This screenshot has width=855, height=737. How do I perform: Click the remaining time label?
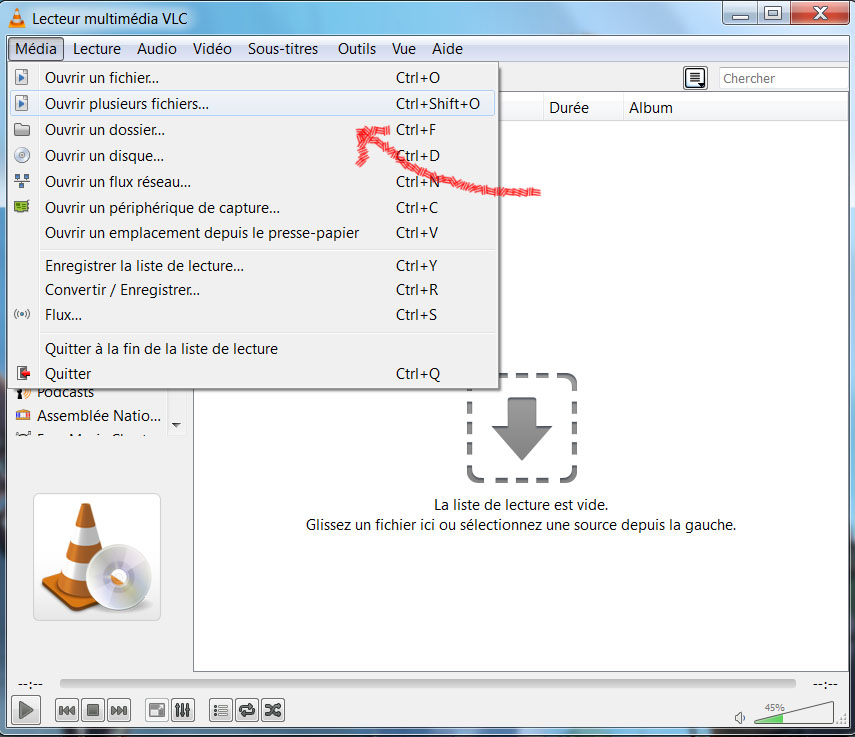[825, 684]
